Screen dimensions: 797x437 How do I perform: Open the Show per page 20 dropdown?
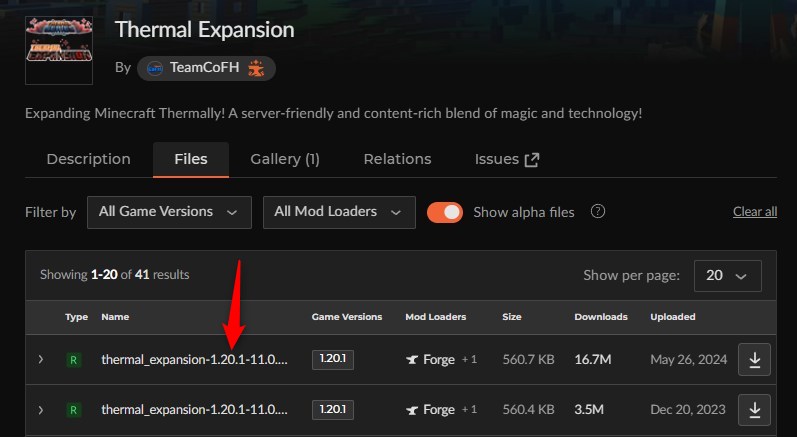click(727, 275)
